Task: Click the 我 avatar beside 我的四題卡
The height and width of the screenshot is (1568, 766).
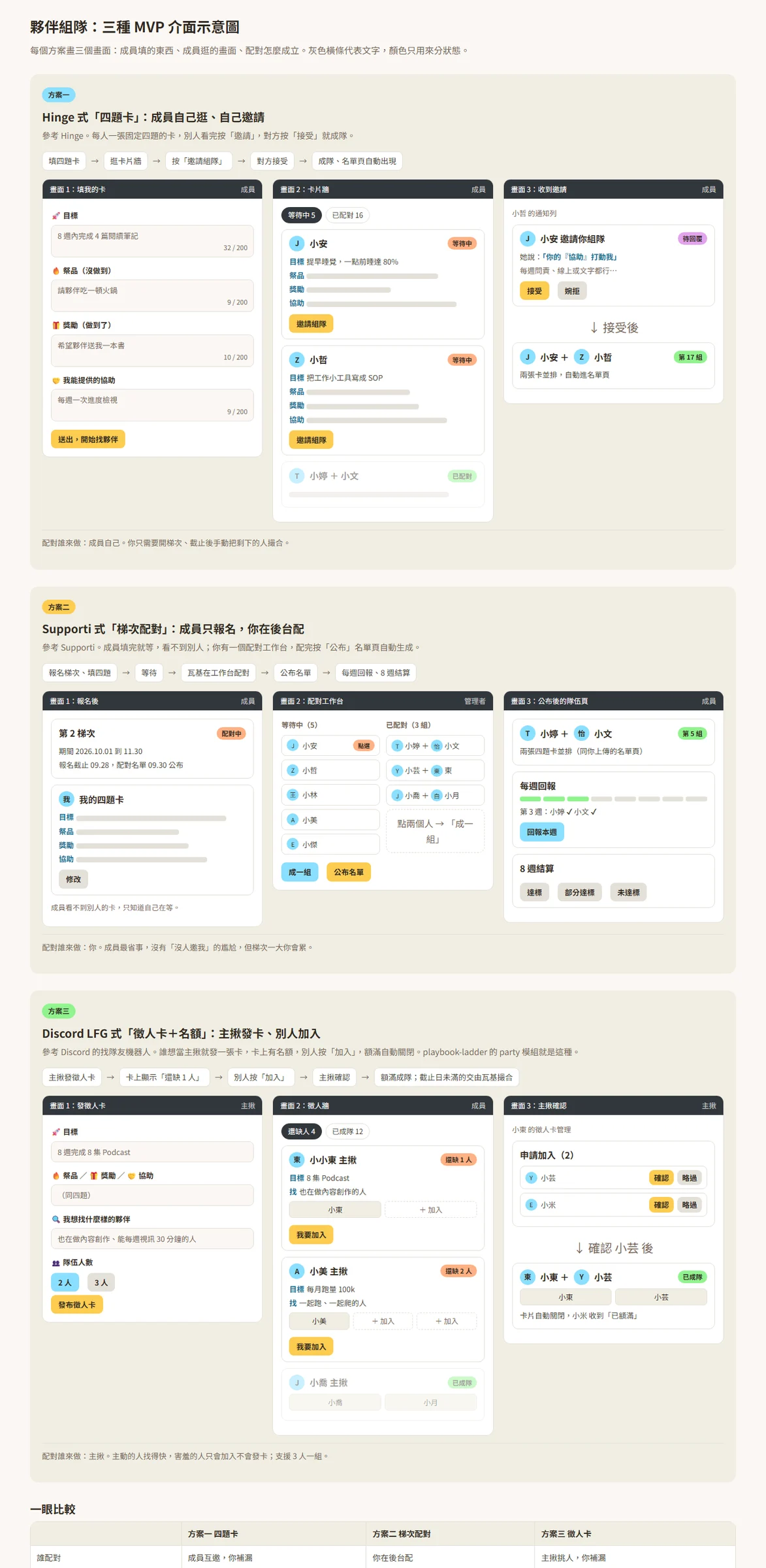Action: tap(67, 800)
